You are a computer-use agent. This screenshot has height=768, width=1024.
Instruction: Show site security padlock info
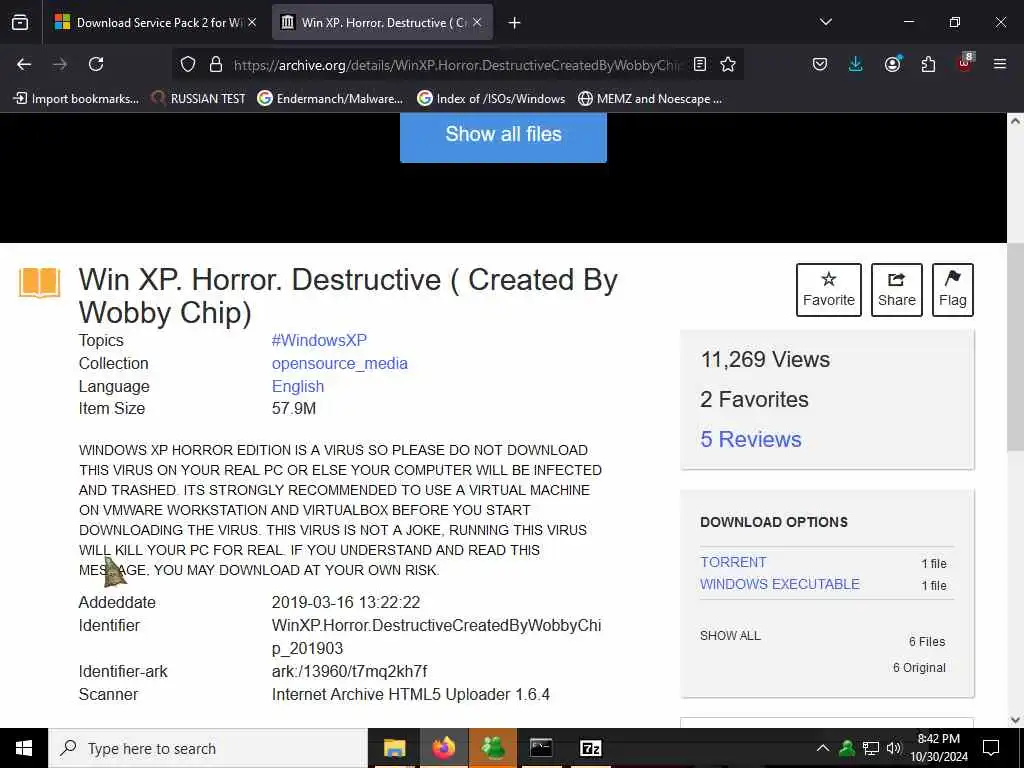216,64
